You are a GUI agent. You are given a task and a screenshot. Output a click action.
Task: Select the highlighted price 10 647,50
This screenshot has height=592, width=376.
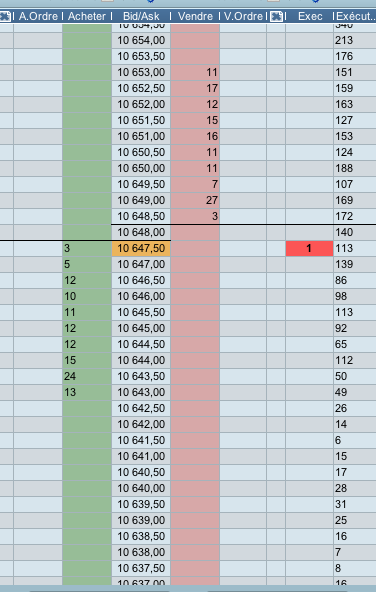(141, 248)
